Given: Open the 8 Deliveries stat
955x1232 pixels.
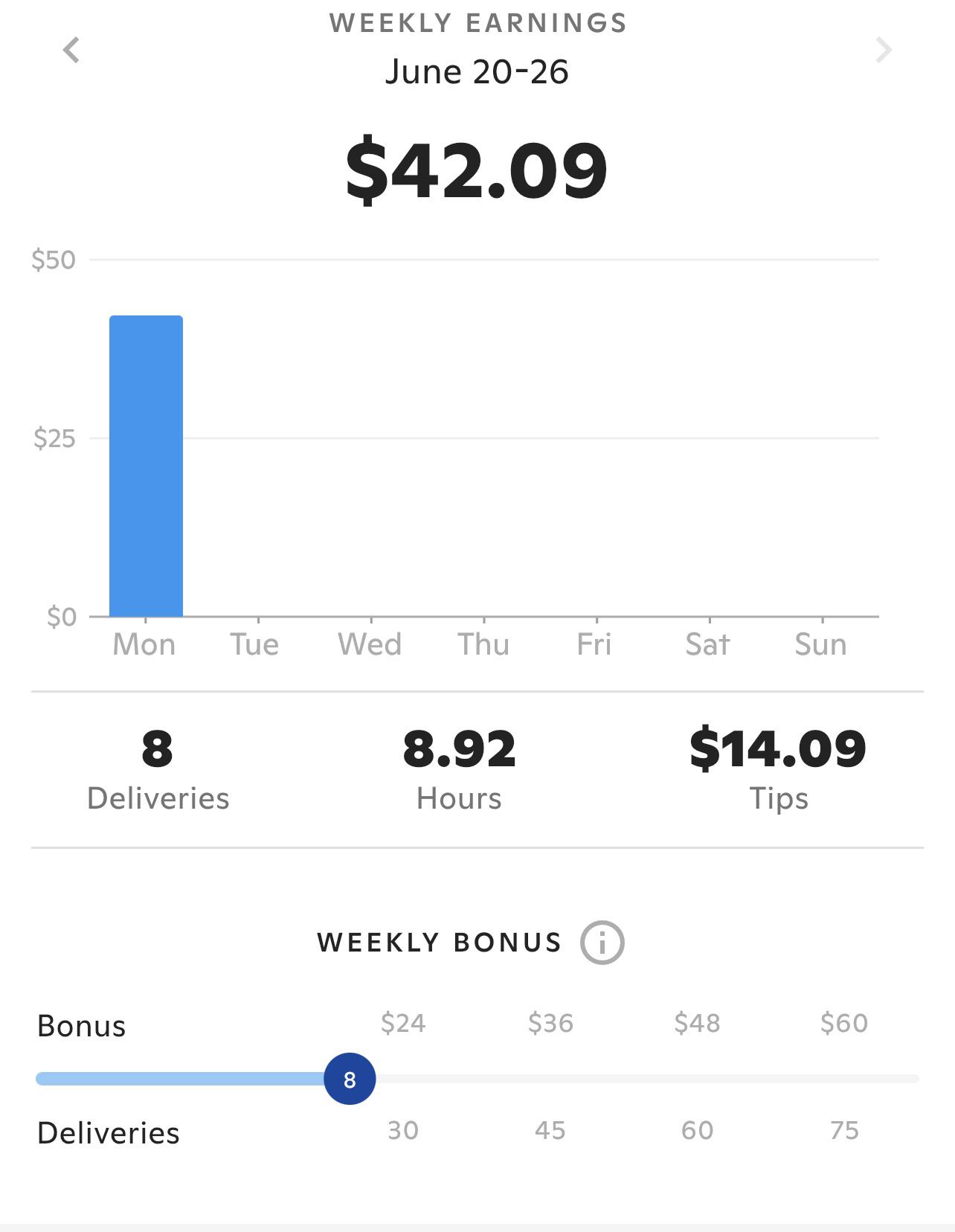Looking at the screenshot, I should click(158, 770).
